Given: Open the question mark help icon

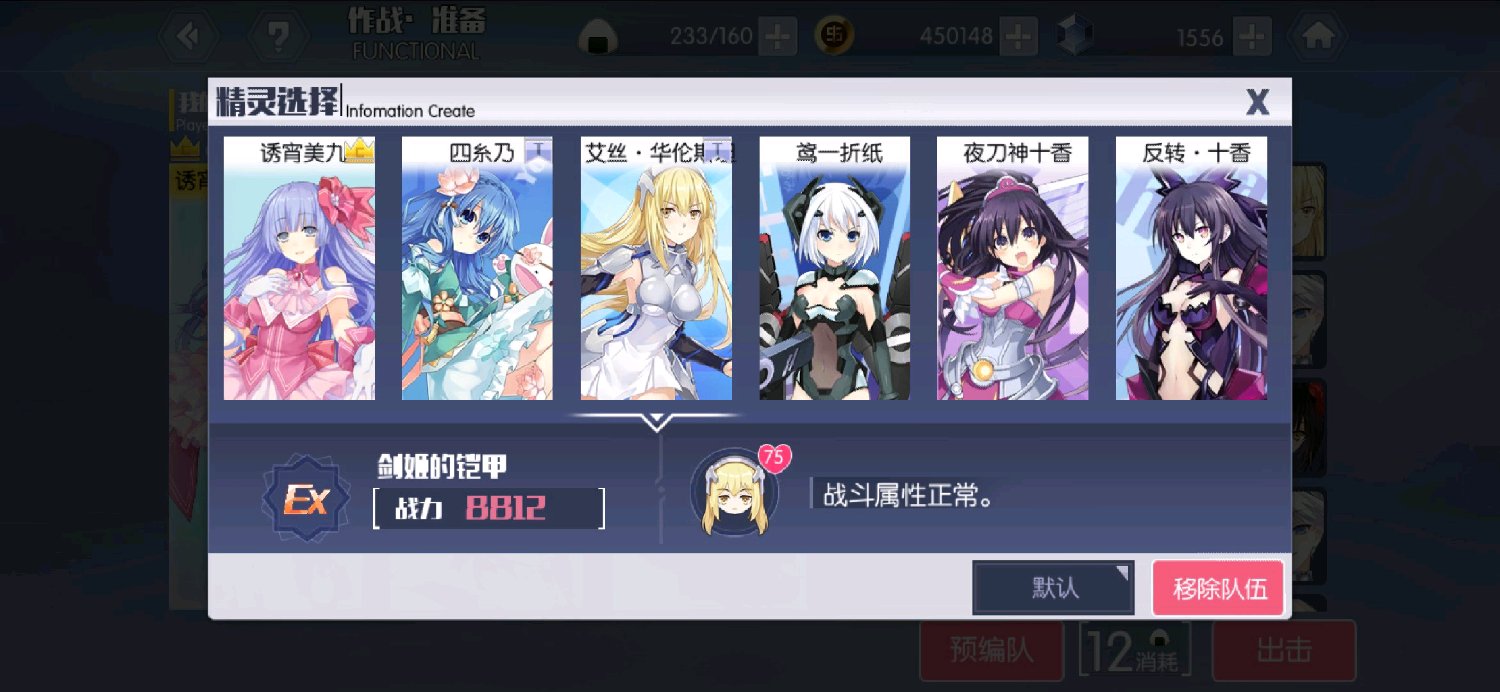Looking at the screenshot, I should (x=278, y=36).
